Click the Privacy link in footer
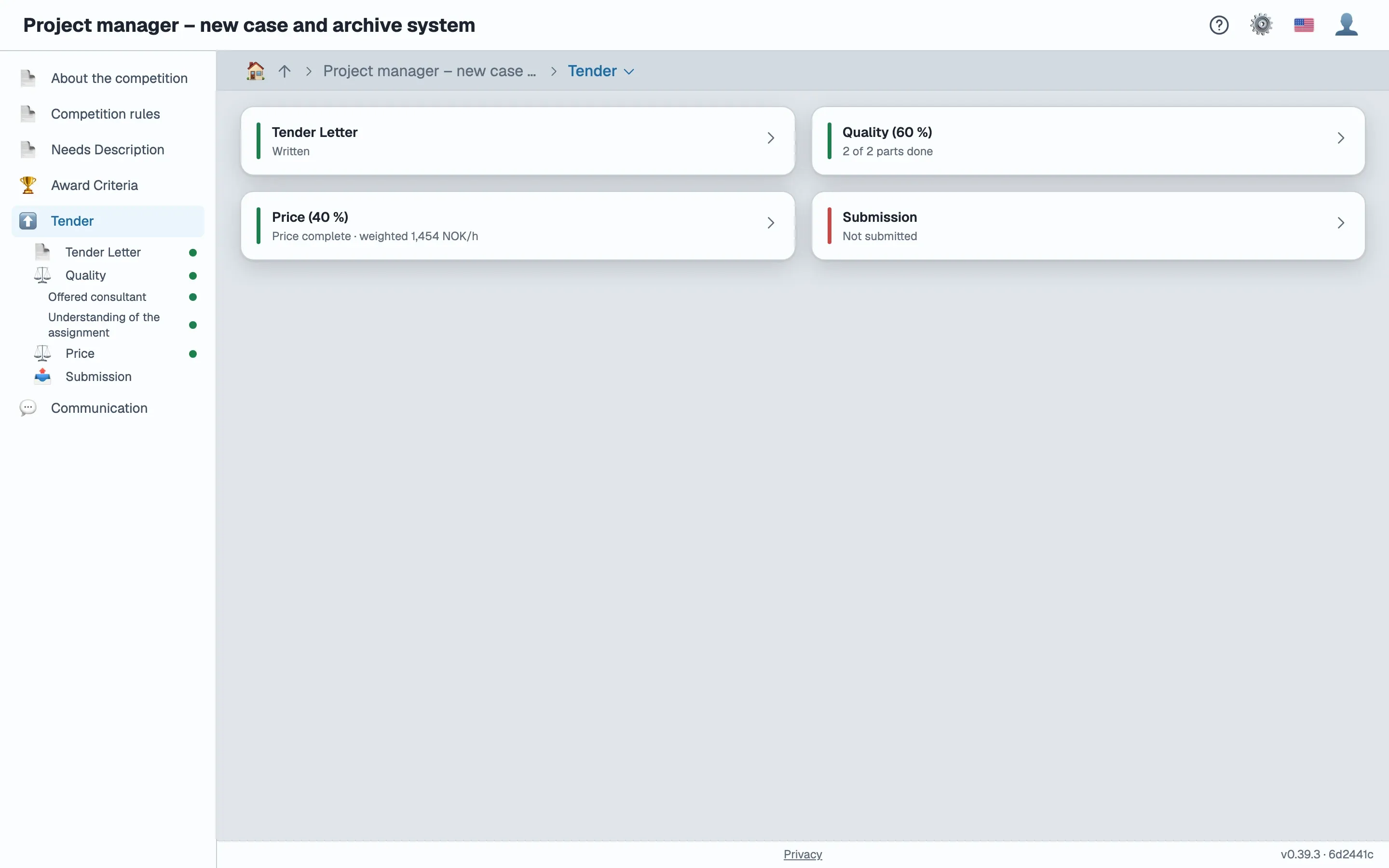 (803, 854)
